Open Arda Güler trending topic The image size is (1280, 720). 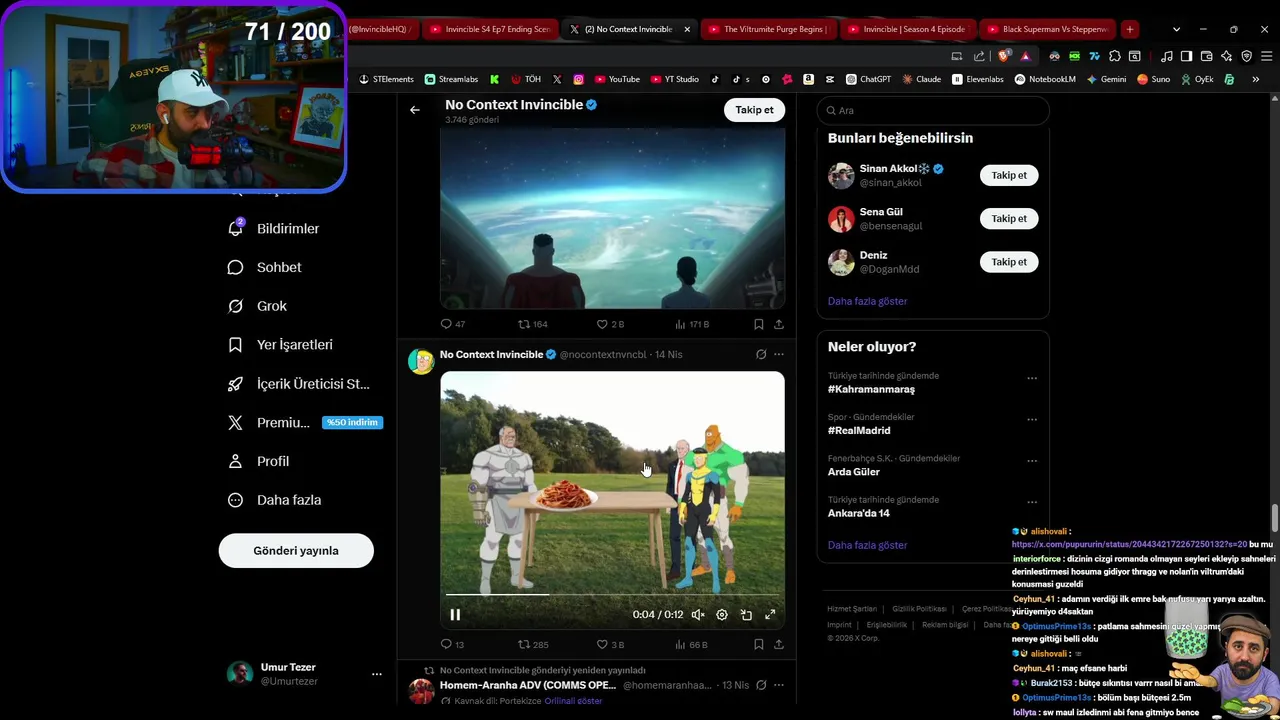(x=853, y=472)
